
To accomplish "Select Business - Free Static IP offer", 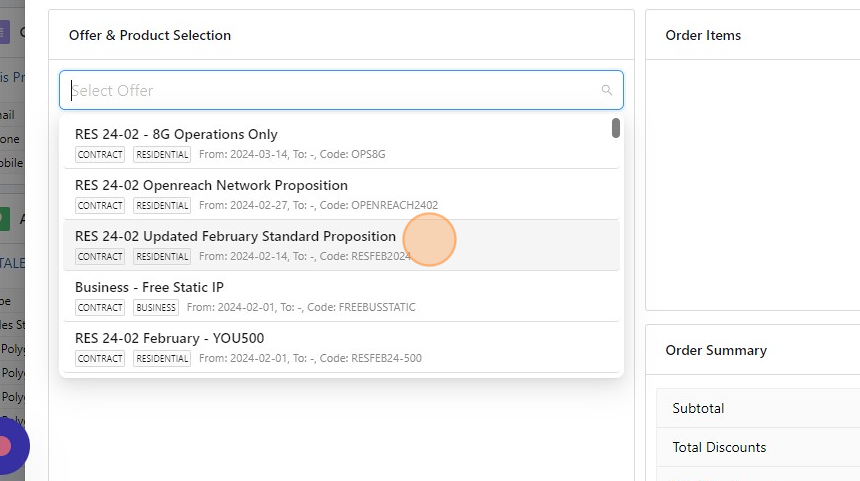I will [149, 287].
